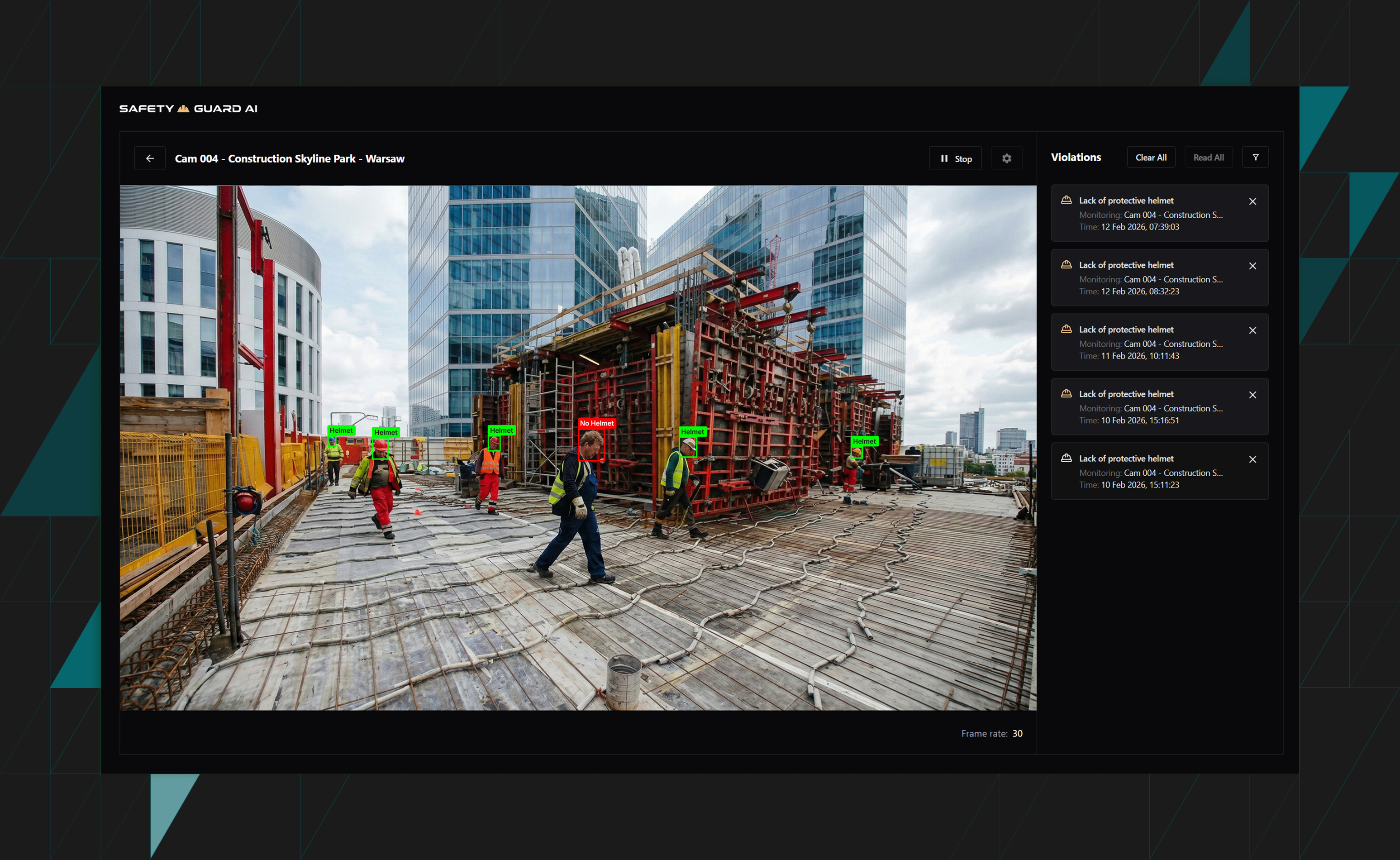Click the Safety Guard AI logo
The image size is (1400, 860).
[x=188, y=109]
